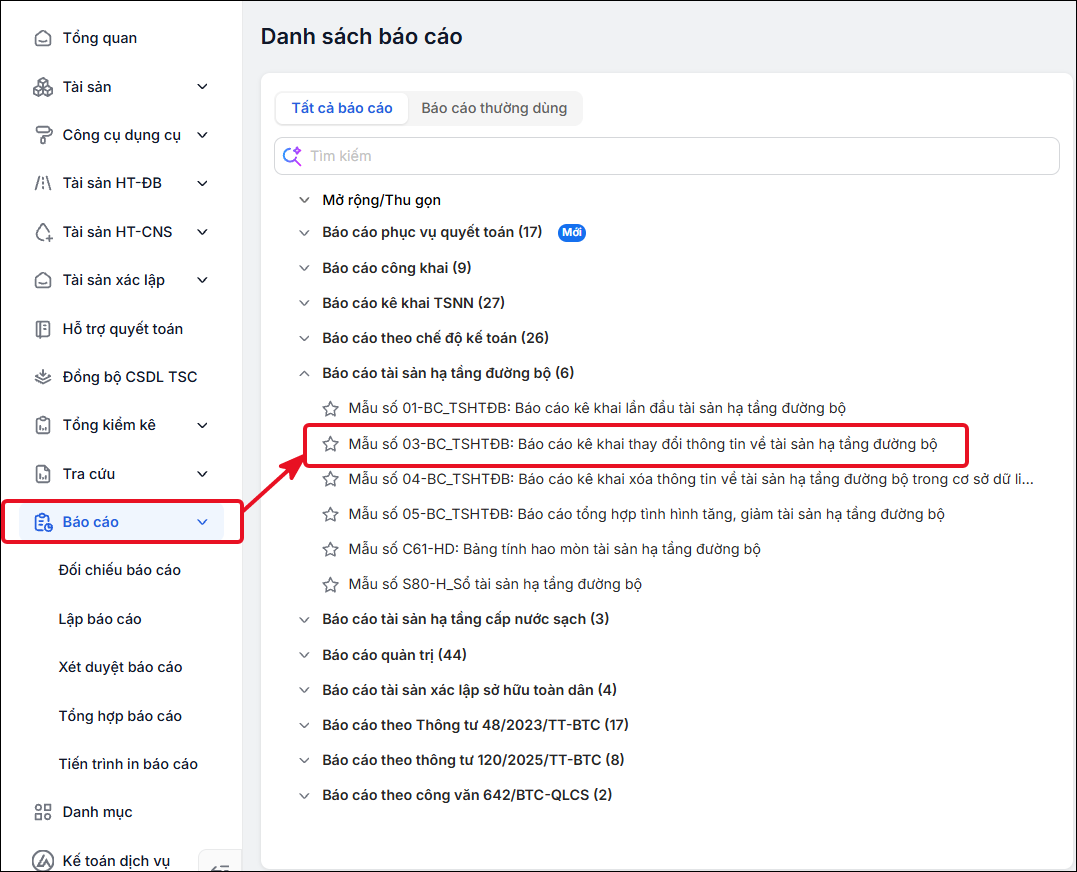Screen dimensions: 1077x872
Task: Expand Báo cáo theo công văn 642/BTC-QLCS
Action: [x=304, y=795]
